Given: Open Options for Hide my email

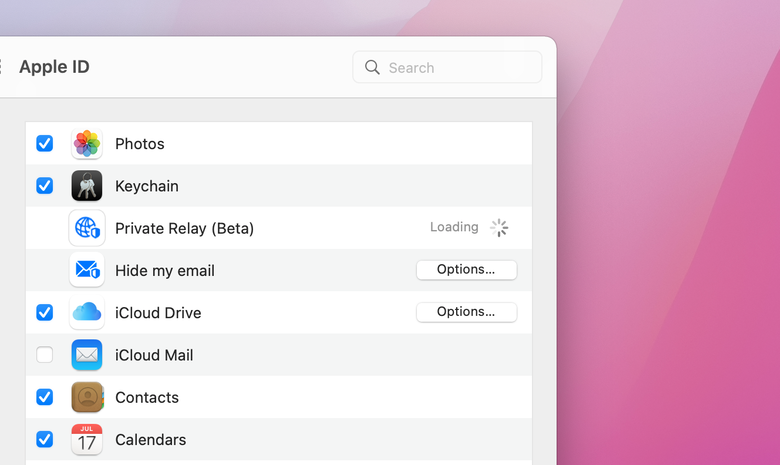Looking at the screenshot, I should (467, 270).
